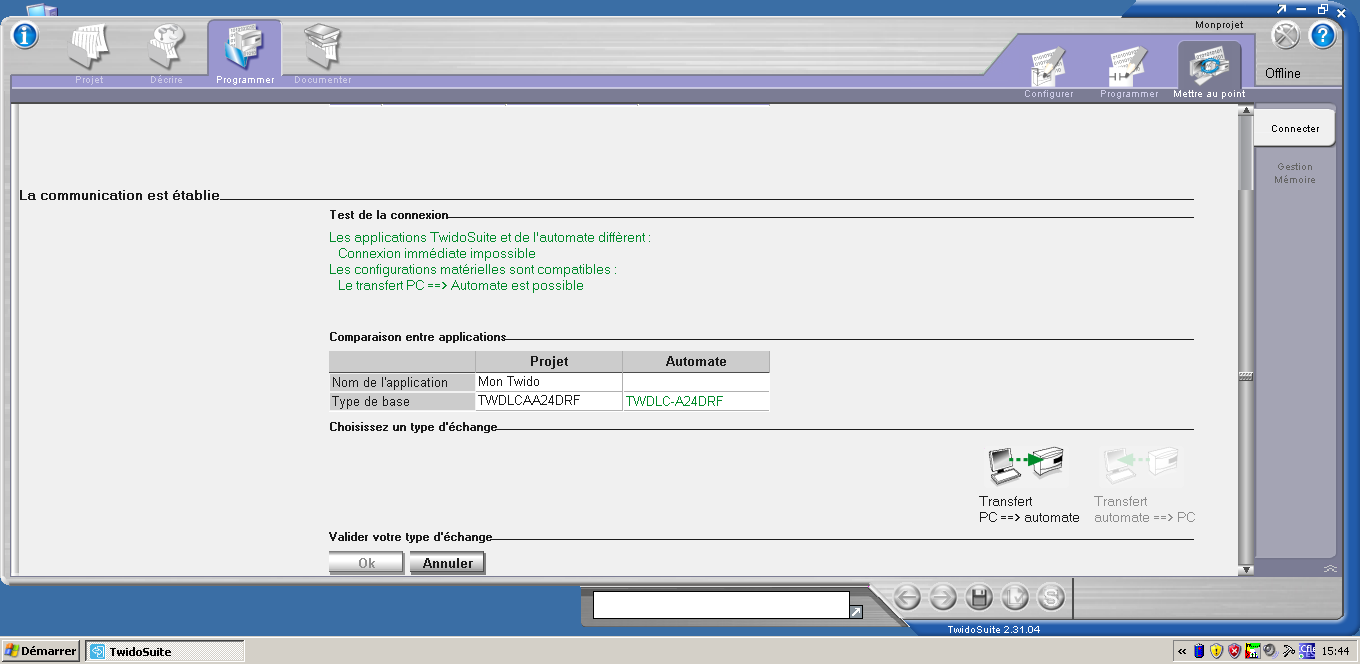Open the preferences tools icon
This screenshot has width=1360, height=664.
(x=1285, y=36)
